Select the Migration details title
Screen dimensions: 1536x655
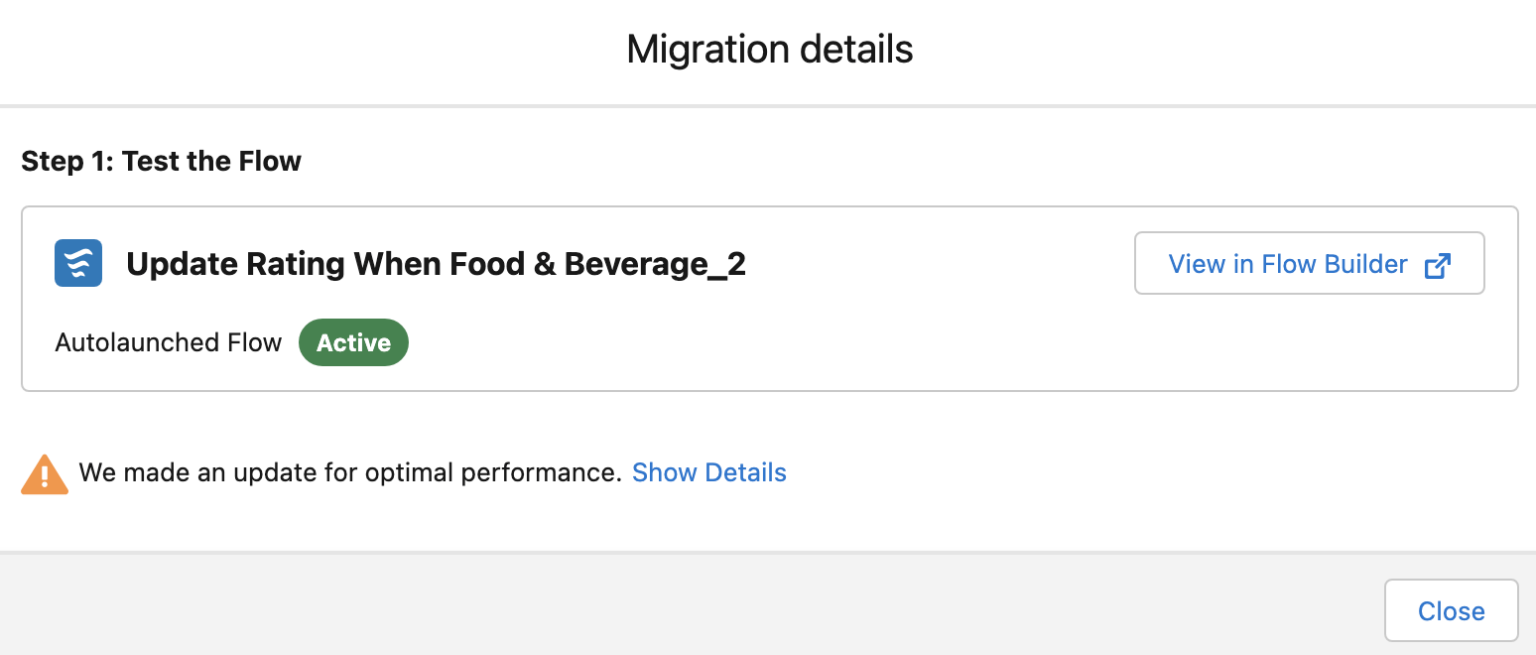[769, 48]
